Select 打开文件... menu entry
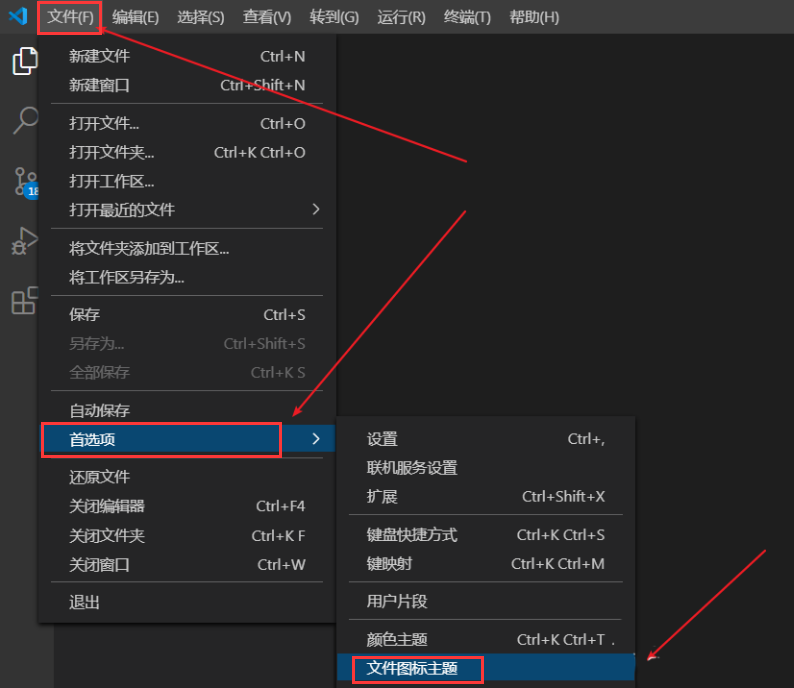794x688 pixels. point(187,124)
